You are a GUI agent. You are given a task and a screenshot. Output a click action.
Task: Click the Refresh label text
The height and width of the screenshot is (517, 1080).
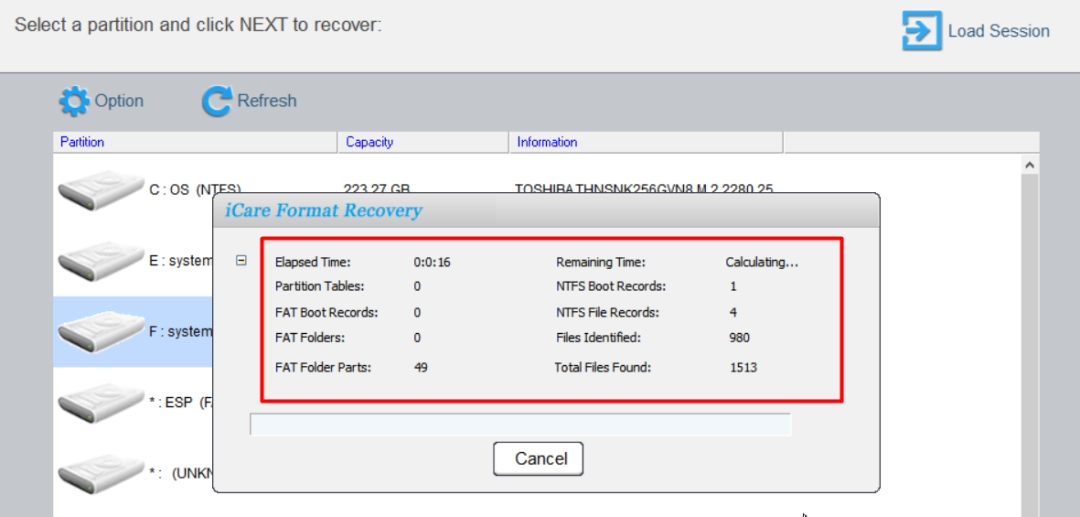(267, 101)
